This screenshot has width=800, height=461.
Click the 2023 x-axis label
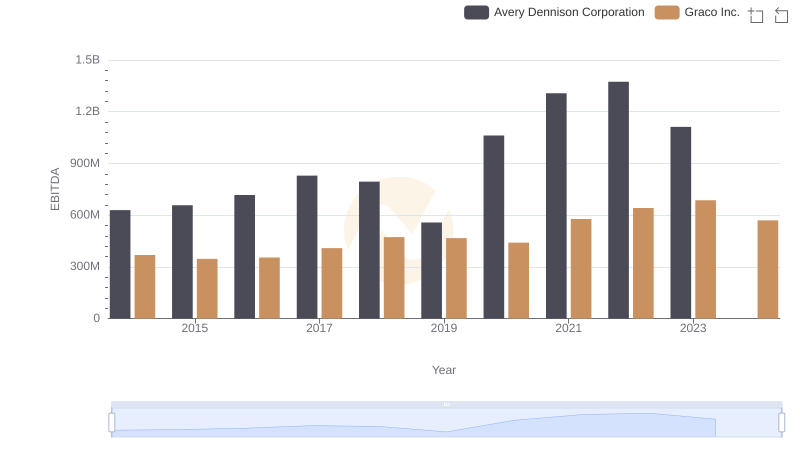[x=693, y=328]
